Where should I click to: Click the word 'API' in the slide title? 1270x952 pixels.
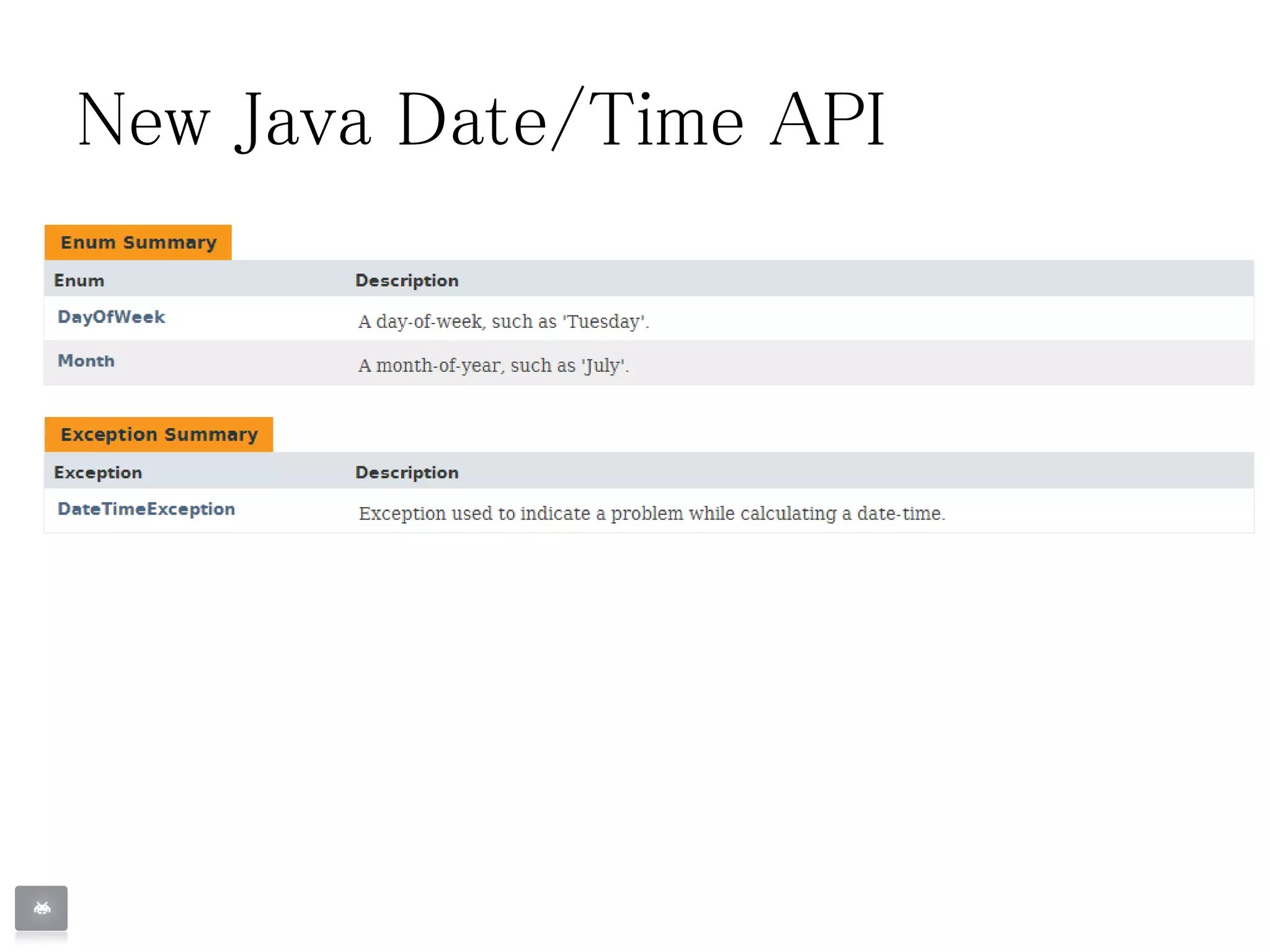827,119
